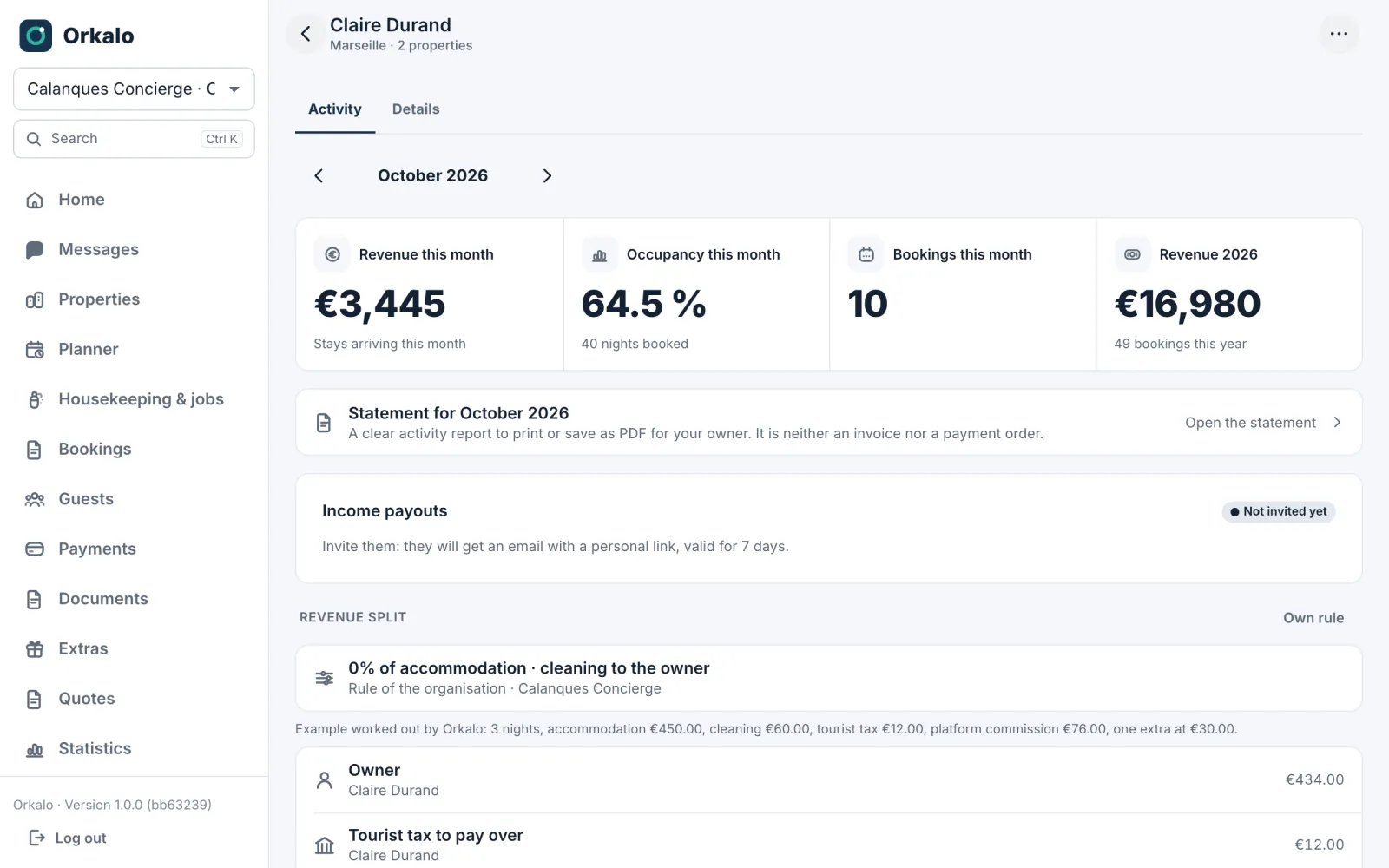Screen dimensions: 1389x868
Task: Click the October 2026 month label
Action: [432, 176]
